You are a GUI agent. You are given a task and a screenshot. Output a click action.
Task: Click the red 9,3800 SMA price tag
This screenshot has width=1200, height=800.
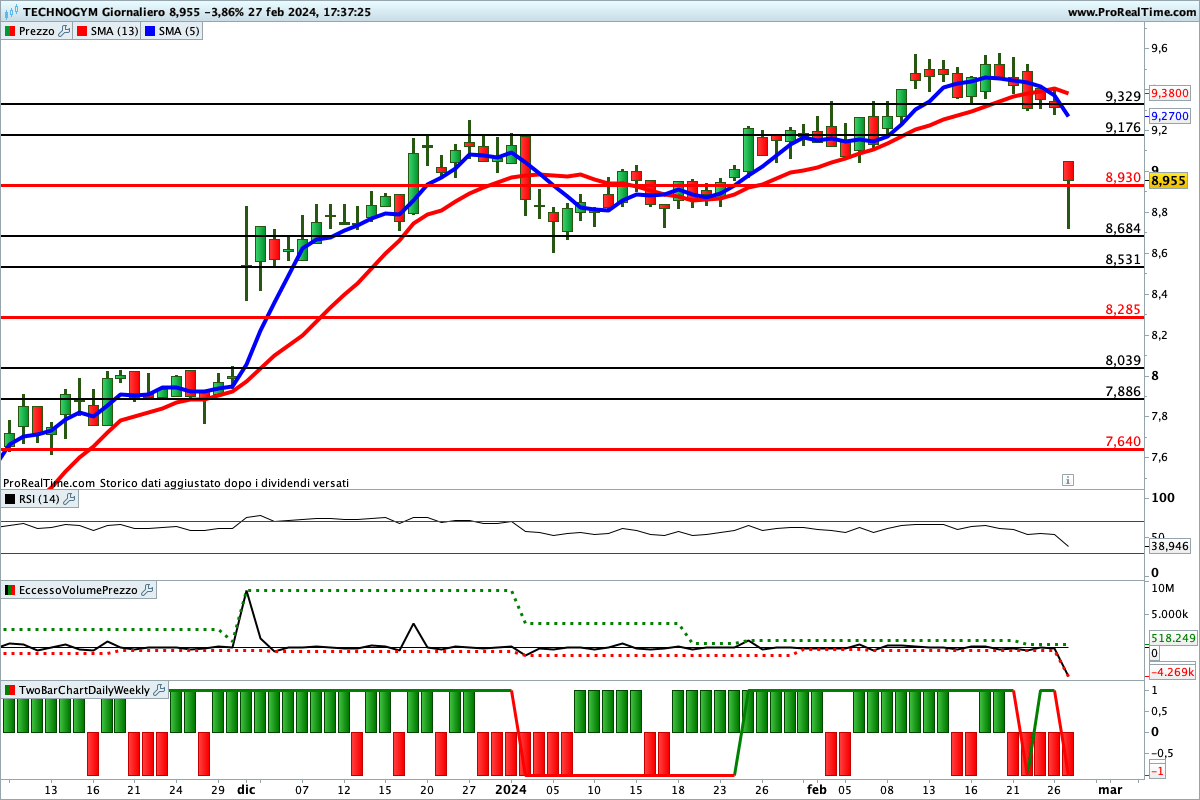click(x=1169, y=92)
